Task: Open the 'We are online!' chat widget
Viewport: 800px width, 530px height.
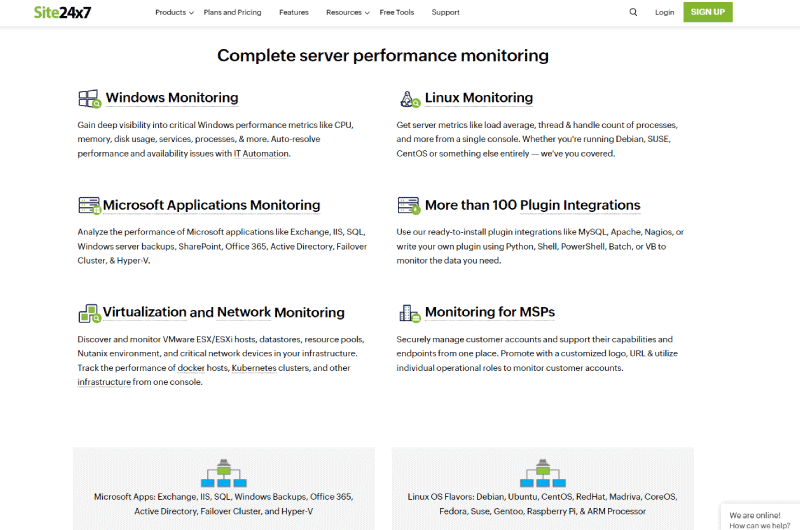Action: click(760, 517)
